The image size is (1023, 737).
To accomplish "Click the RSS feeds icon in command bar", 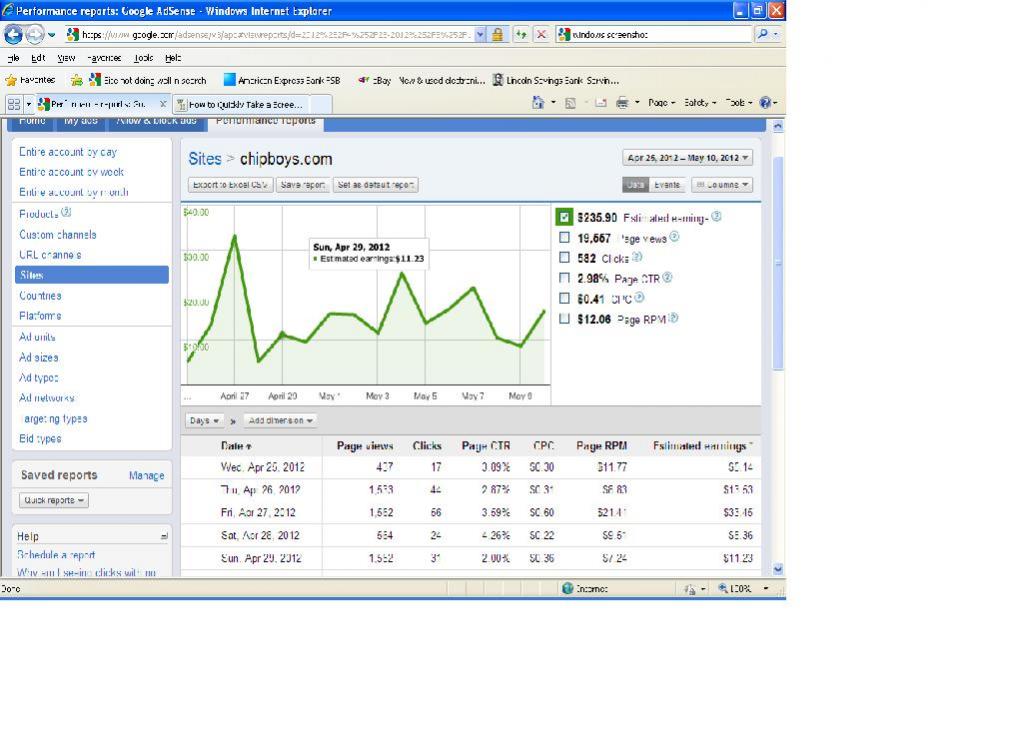I will tap(570, 103).
